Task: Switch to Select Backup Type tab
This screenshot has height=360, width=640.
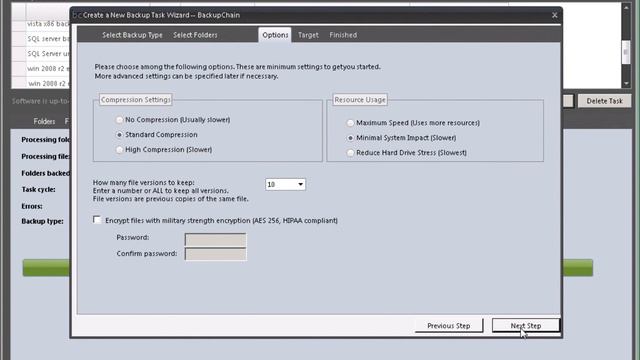Action: pyautogui.click(x=132, y=35)
